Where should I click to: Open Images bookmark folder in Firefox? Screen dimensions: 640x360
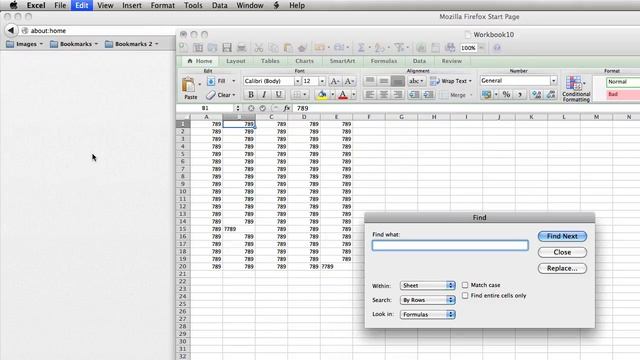coord(24,44)
